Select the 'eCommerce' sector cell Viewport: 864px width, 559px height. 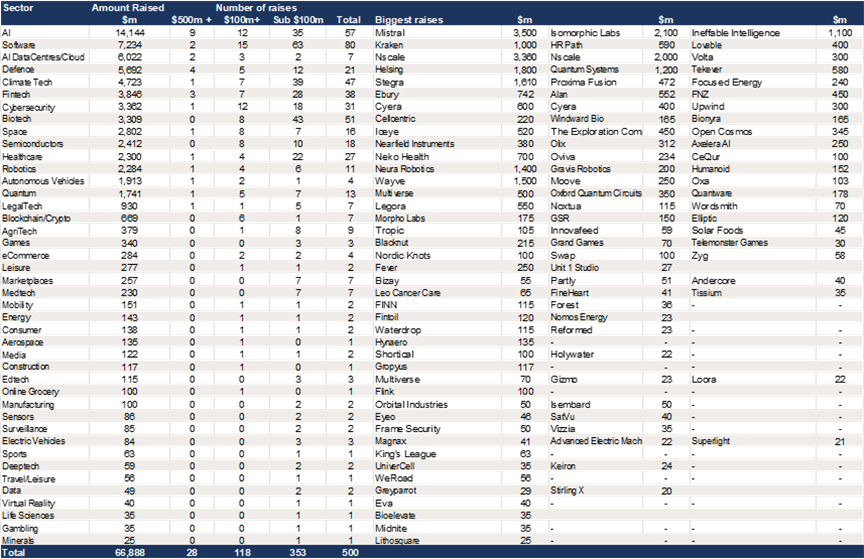coord(25,255)
